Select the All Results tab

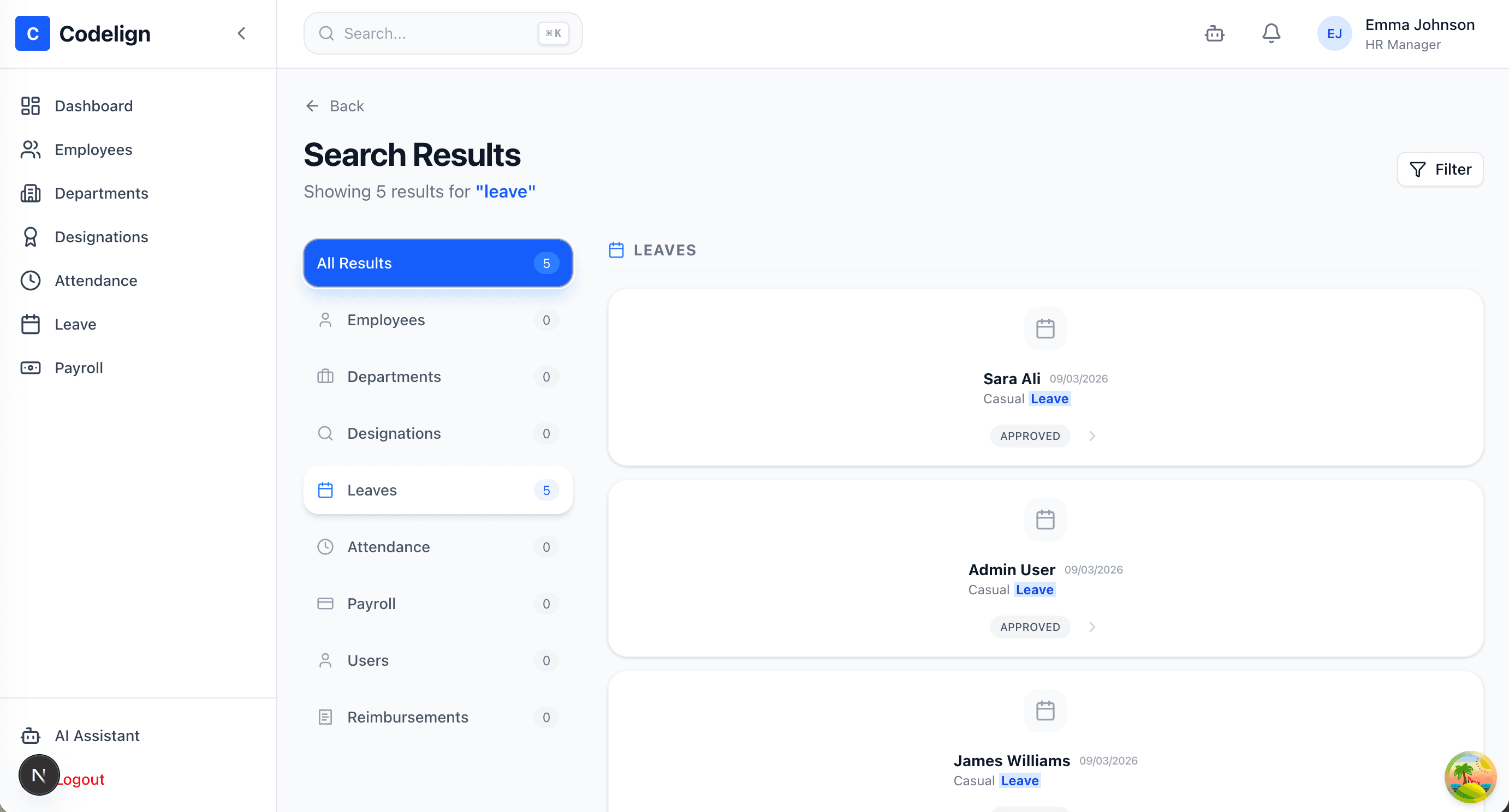[x=438, y=263]
